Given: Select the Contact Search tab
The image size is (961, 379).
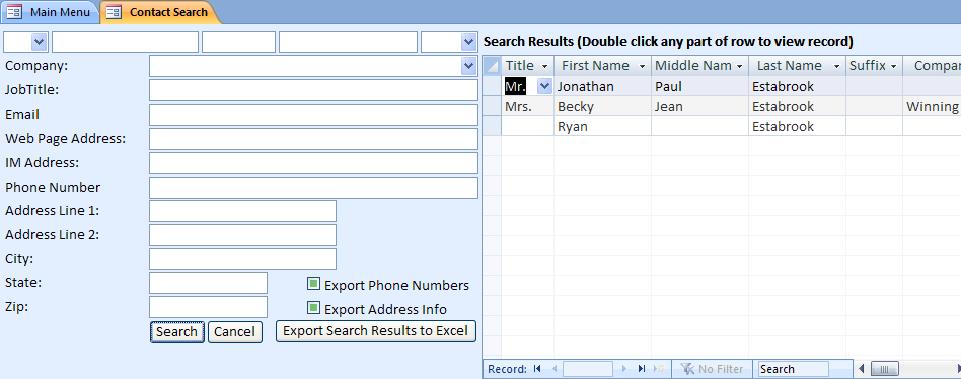Looking at the screenshot, I should (160, 12).
